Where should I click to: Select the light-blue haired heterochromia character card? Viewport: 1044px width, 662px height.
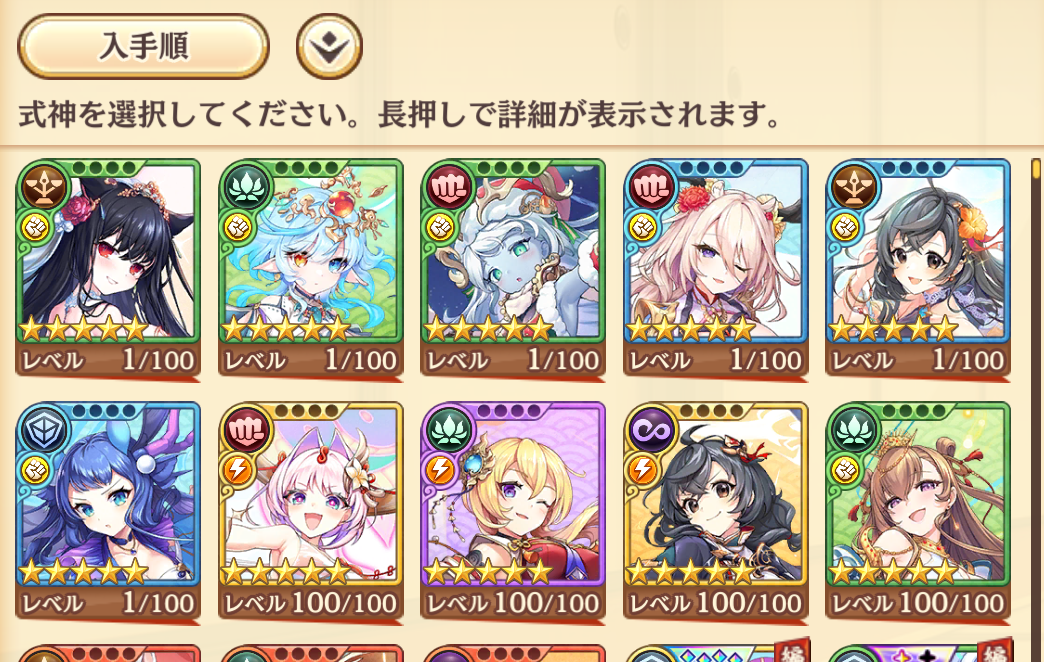tap(310, 268)
